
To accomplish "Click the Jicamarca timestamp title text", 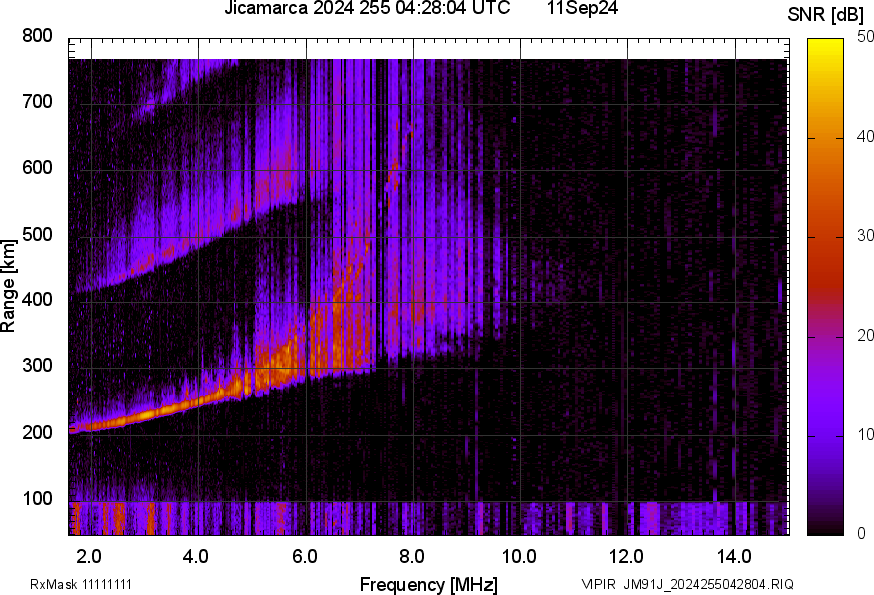I will [367, 9].
